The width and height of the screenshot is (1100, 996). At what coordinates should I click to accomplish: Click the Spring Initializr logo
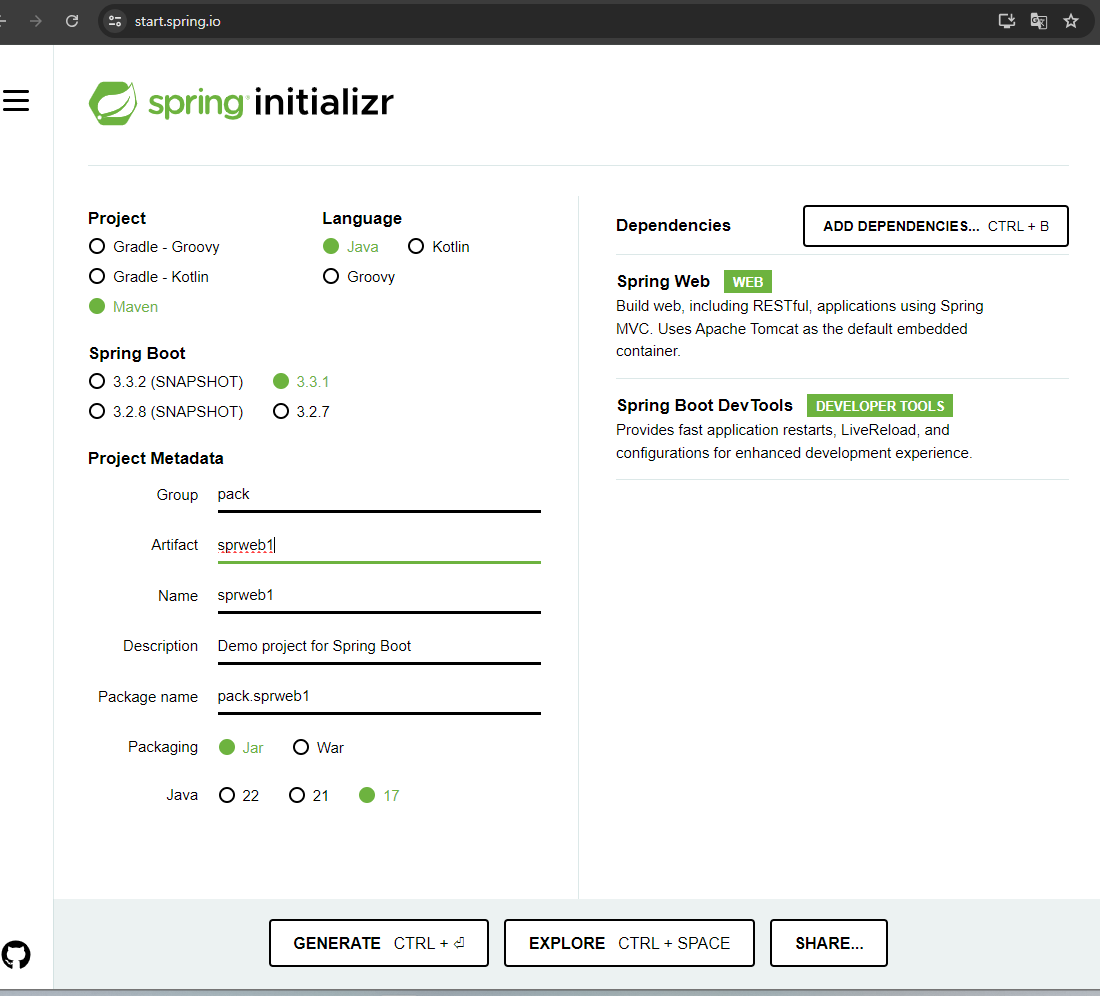click(241, 103)
